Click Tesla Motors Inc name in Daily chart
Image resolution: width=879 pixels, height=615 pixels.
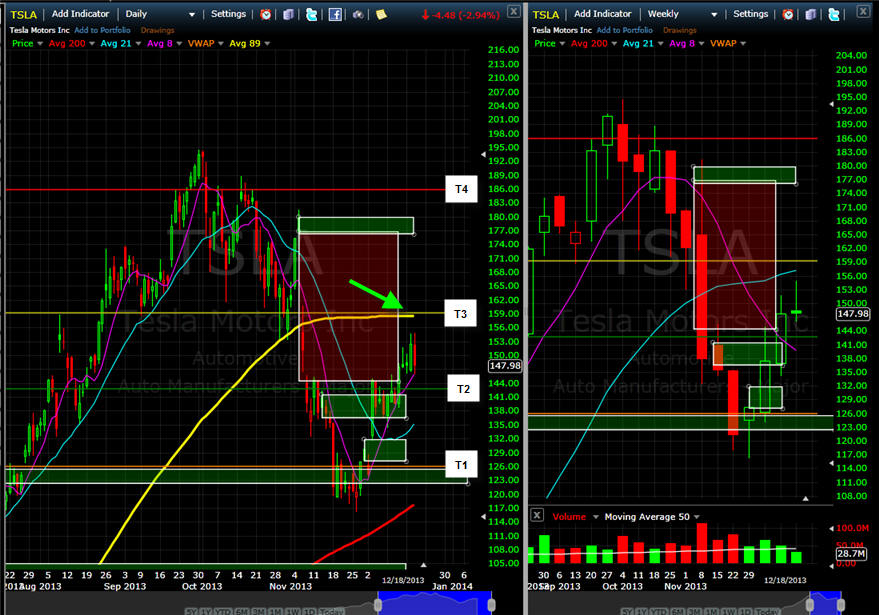coord(39,30)
